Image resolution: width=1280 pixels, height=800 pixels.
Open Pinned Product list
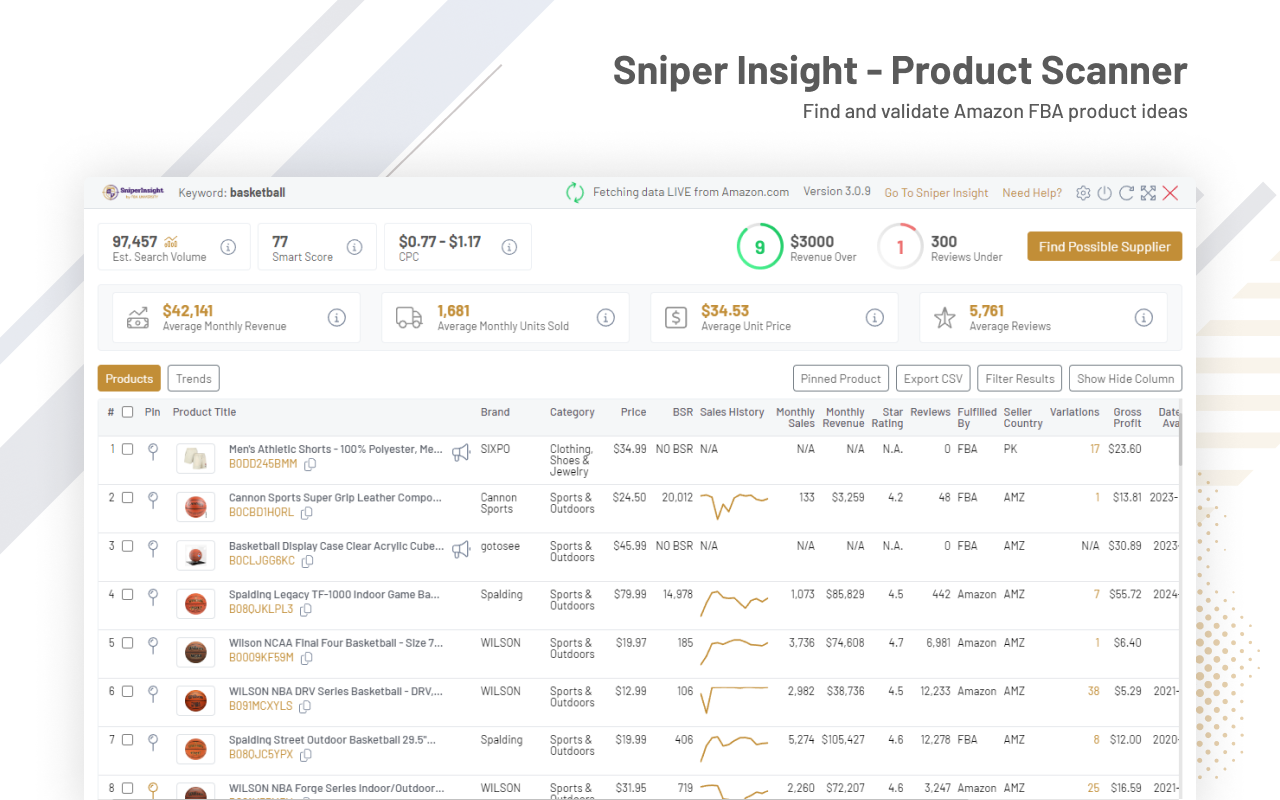tap(841, 378)
